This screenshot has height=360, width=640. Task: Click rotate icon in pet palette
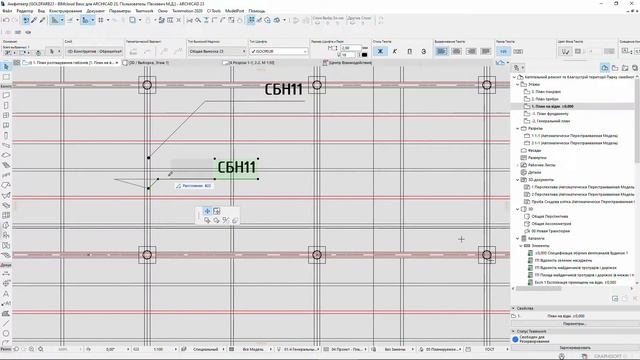coord(216,220)
